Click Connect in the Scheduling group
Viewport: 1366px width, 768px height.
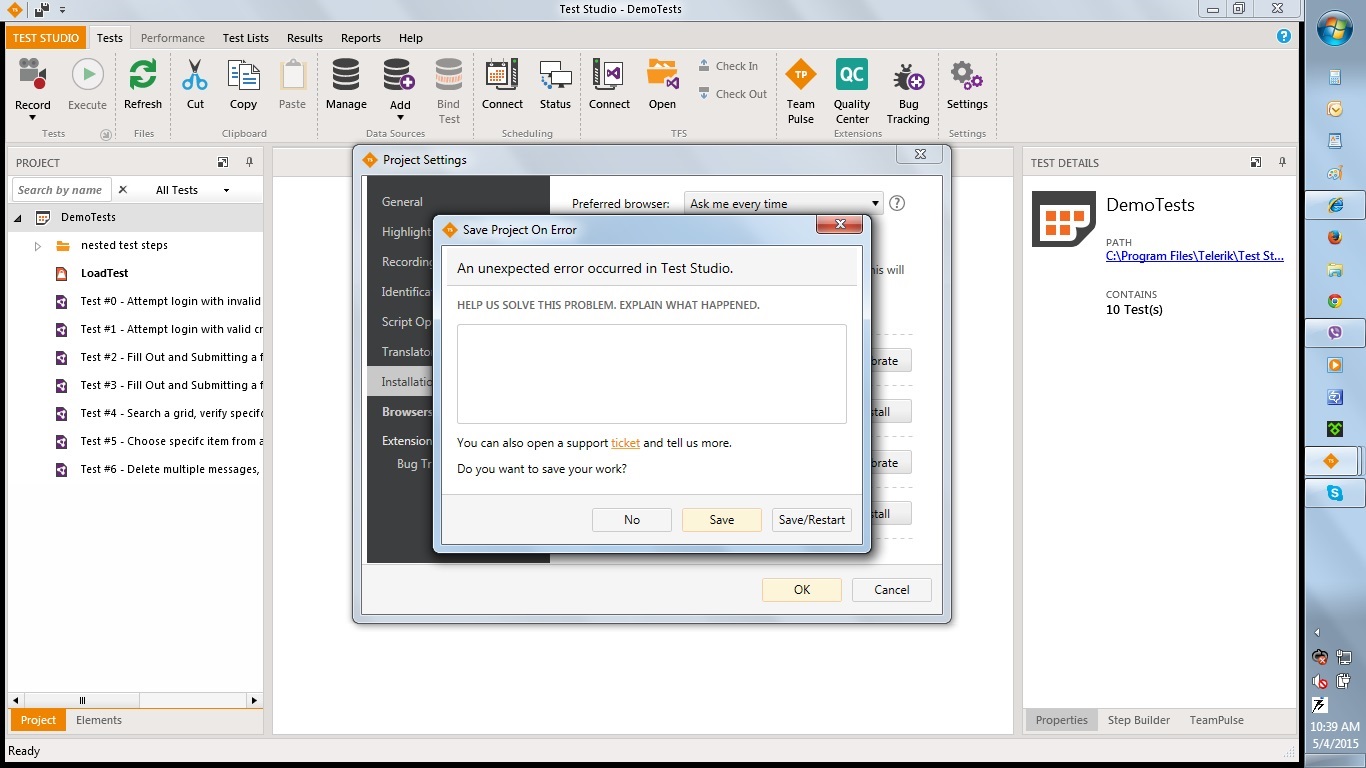click(x=502, y=75)
